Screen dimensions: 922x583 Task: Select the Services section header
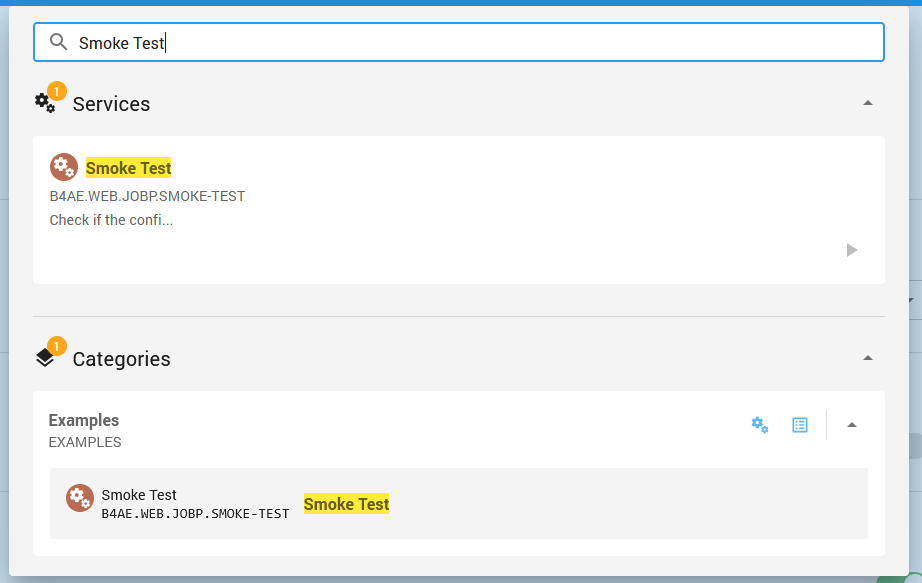[x=111, y=104]
